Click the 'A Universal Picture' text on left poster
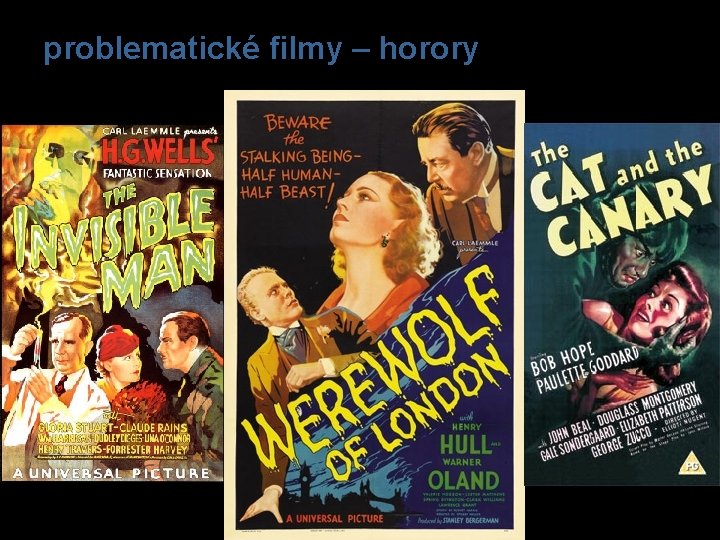 pos(112,473)
